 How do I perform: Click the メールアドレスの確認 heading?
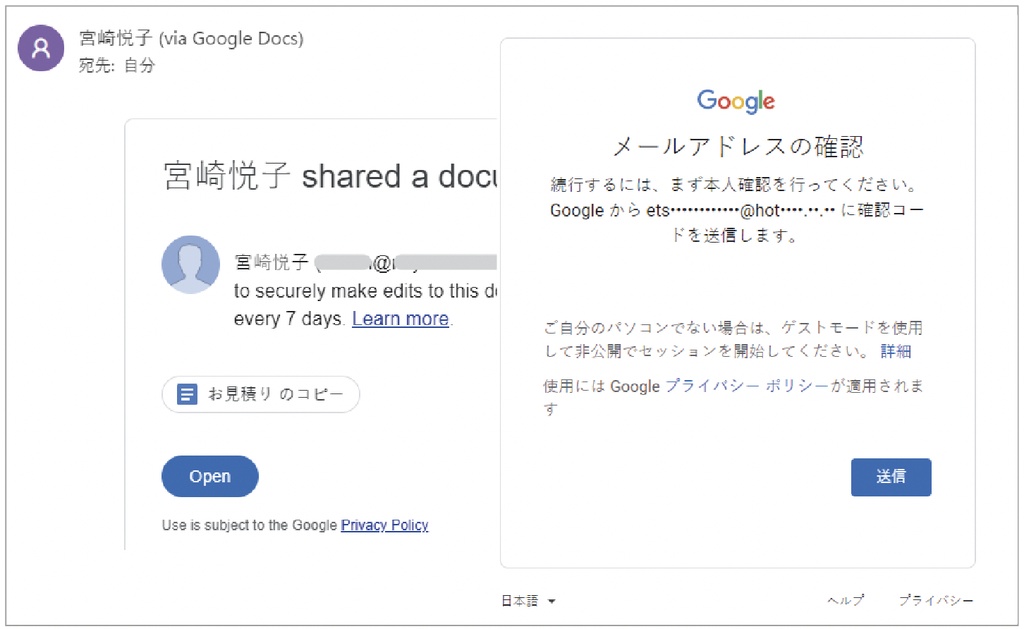point(738,146)
